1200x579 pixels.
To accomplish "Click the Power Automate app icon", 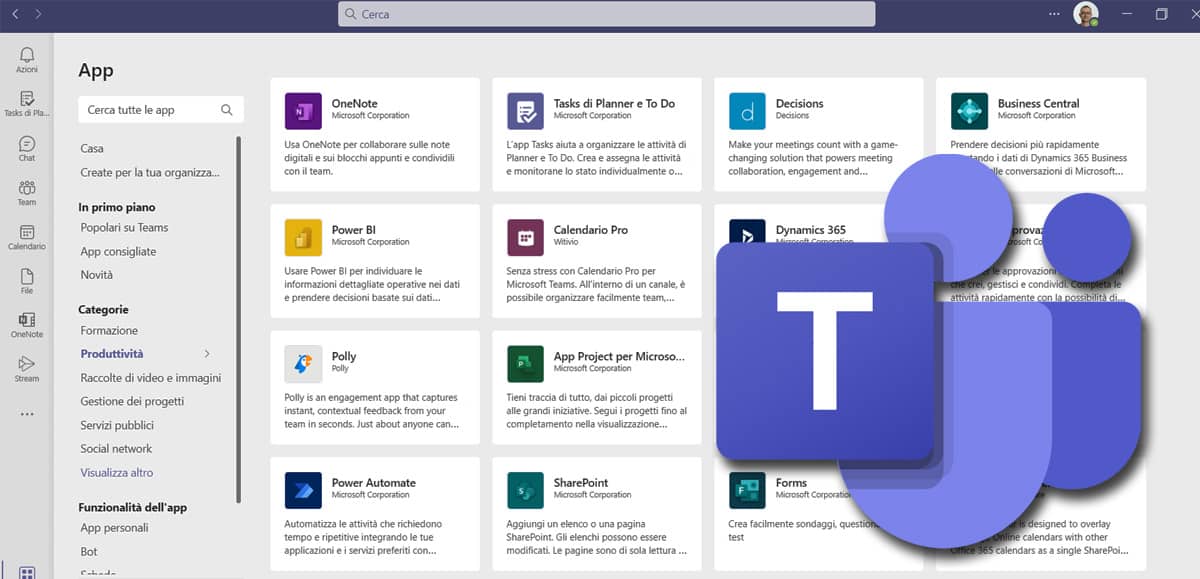I will pyautogui.click(x=303, y=490).
